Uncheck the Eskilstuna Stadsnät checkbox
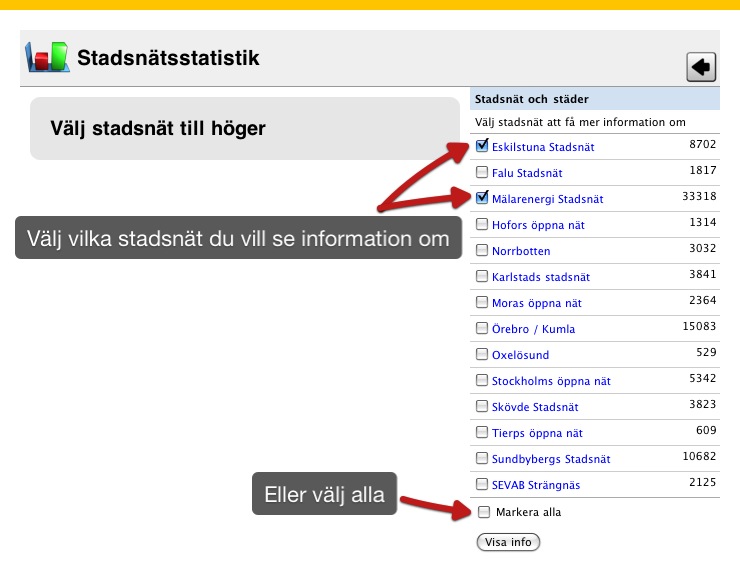This screenshot has height=578, width=740. click(x=482, y=146)
